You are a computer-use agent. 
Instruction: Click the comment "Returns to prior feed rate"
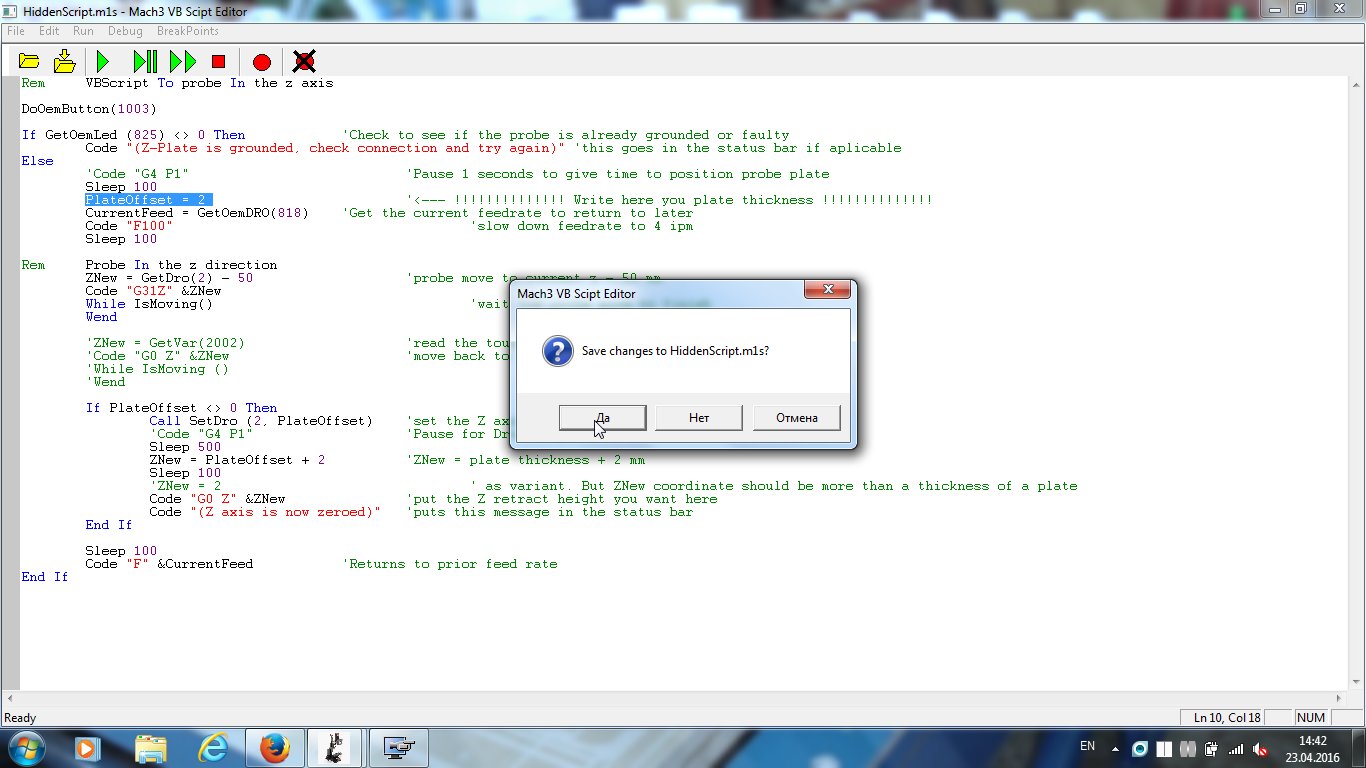pos(450,564)
